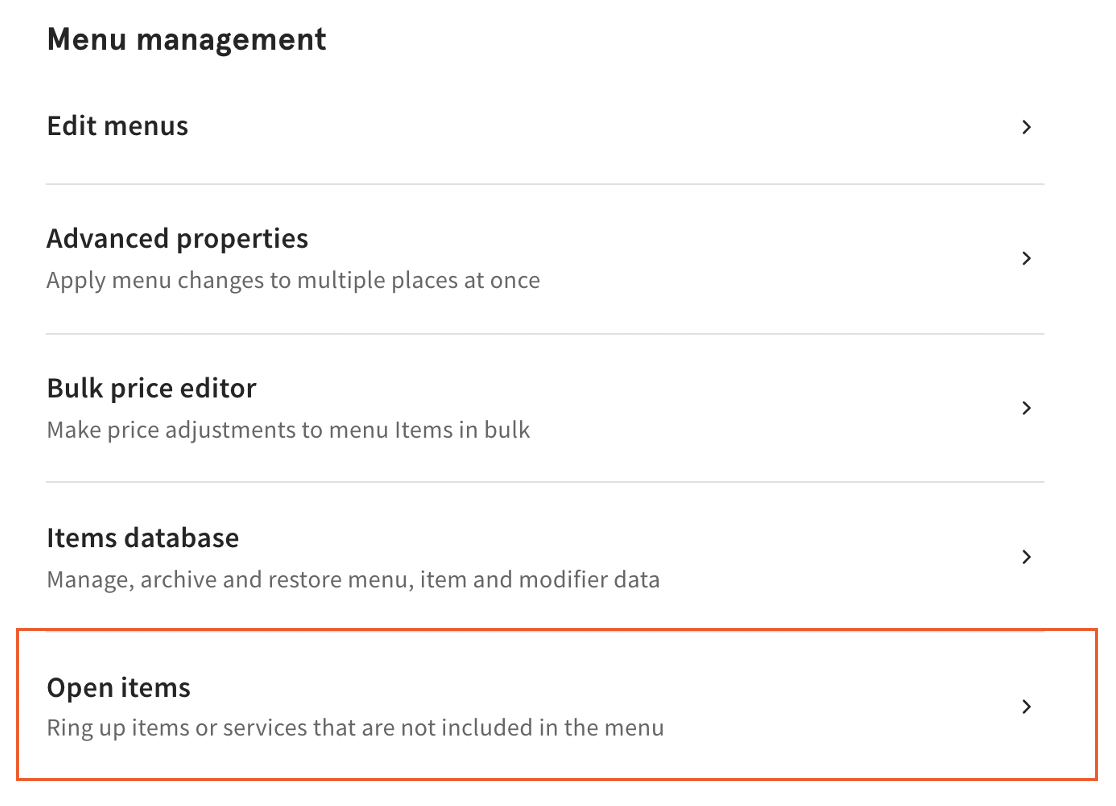The image size is (1116, 806).
Task: Click the Open items title text
Action: coord(118,688)
